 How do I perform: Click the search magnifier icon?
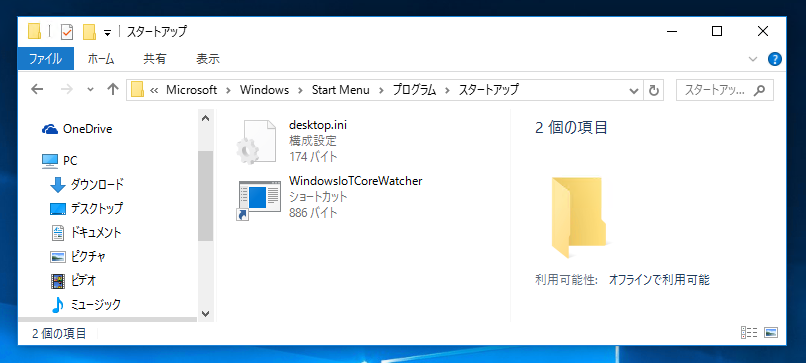(x=759, y=90)
